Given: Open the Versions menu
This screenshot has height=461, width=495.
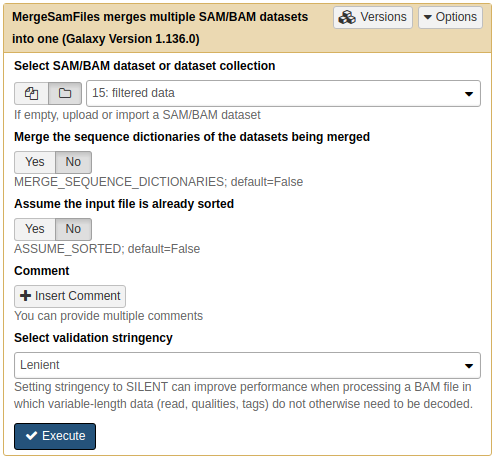Looking at the screenshot, I should (x=373, y=17).
